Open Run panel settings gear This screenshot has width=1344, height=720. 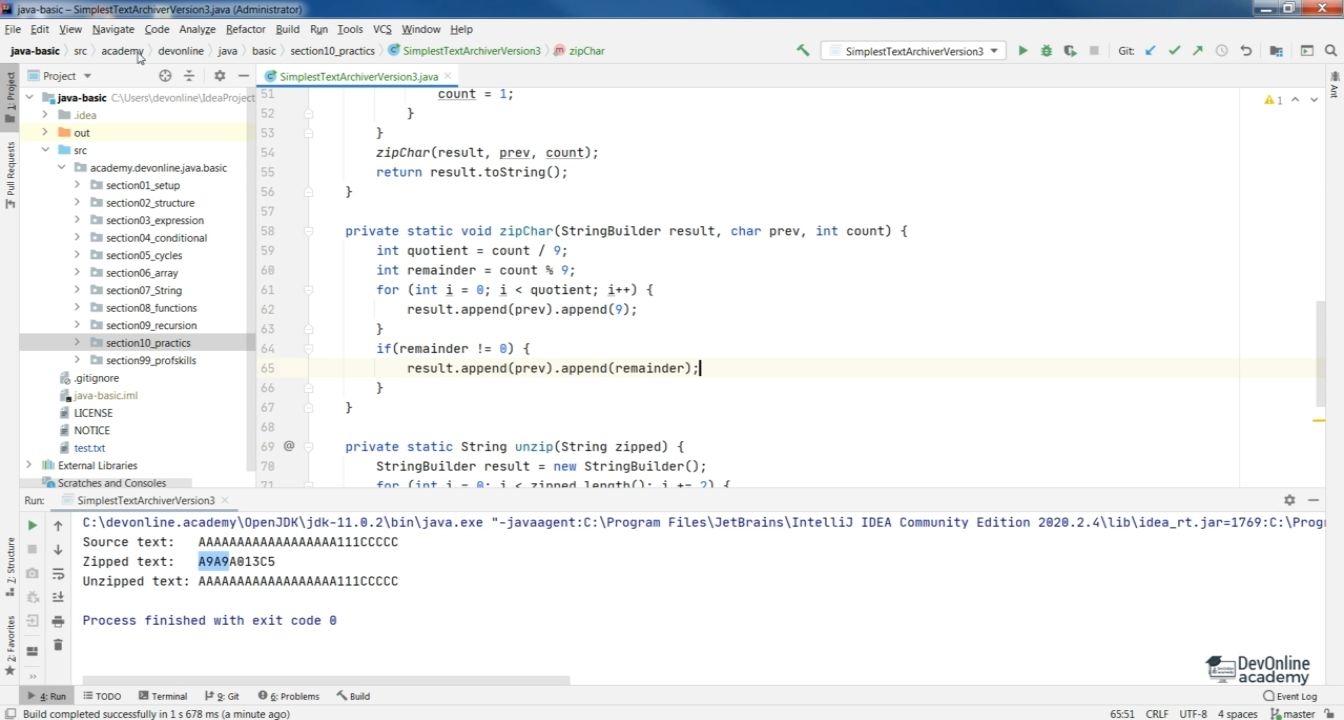pos(1289,500)
